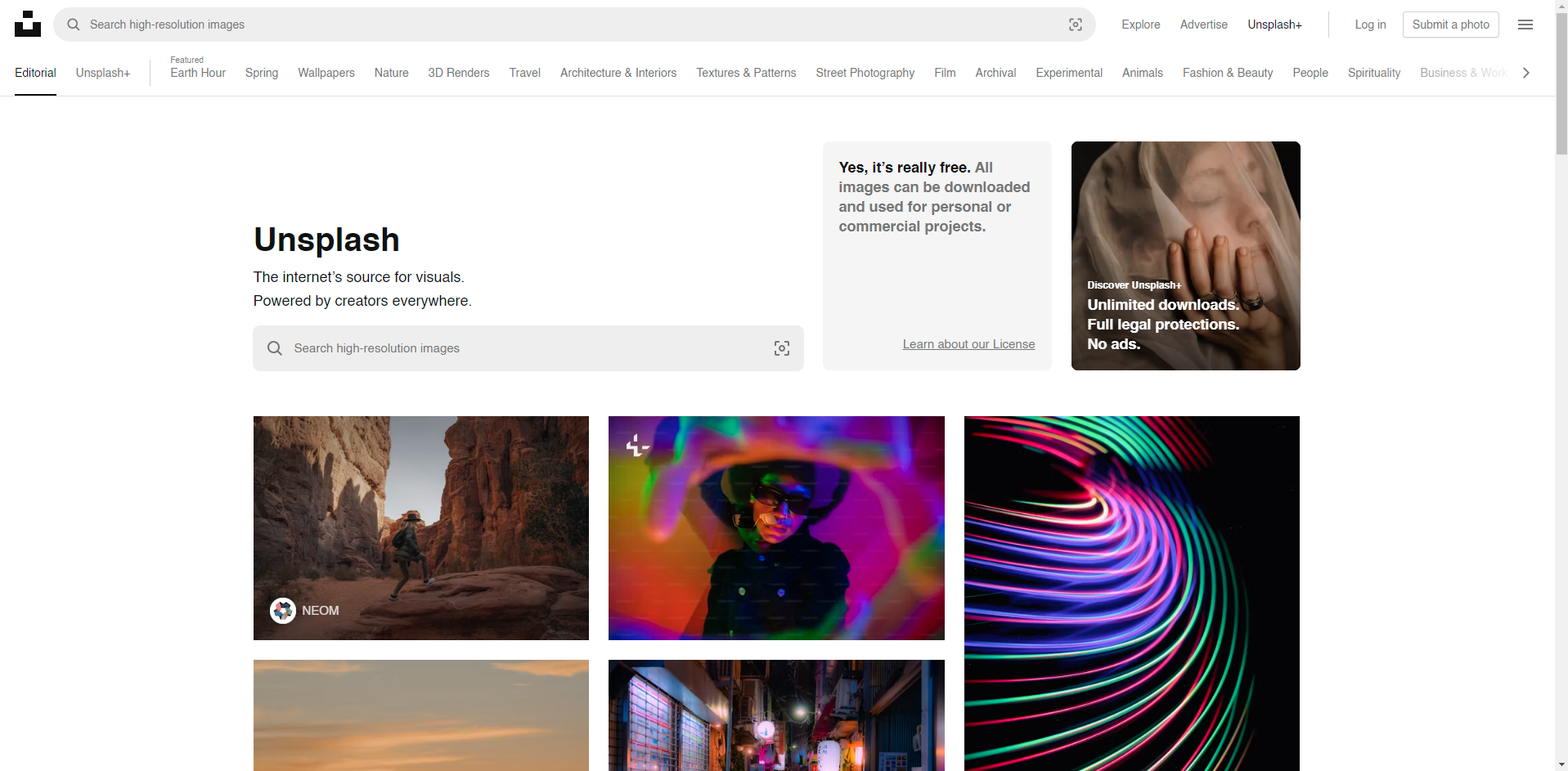Click Log in
This screenshot has width=1568, height=771.
1370,25
